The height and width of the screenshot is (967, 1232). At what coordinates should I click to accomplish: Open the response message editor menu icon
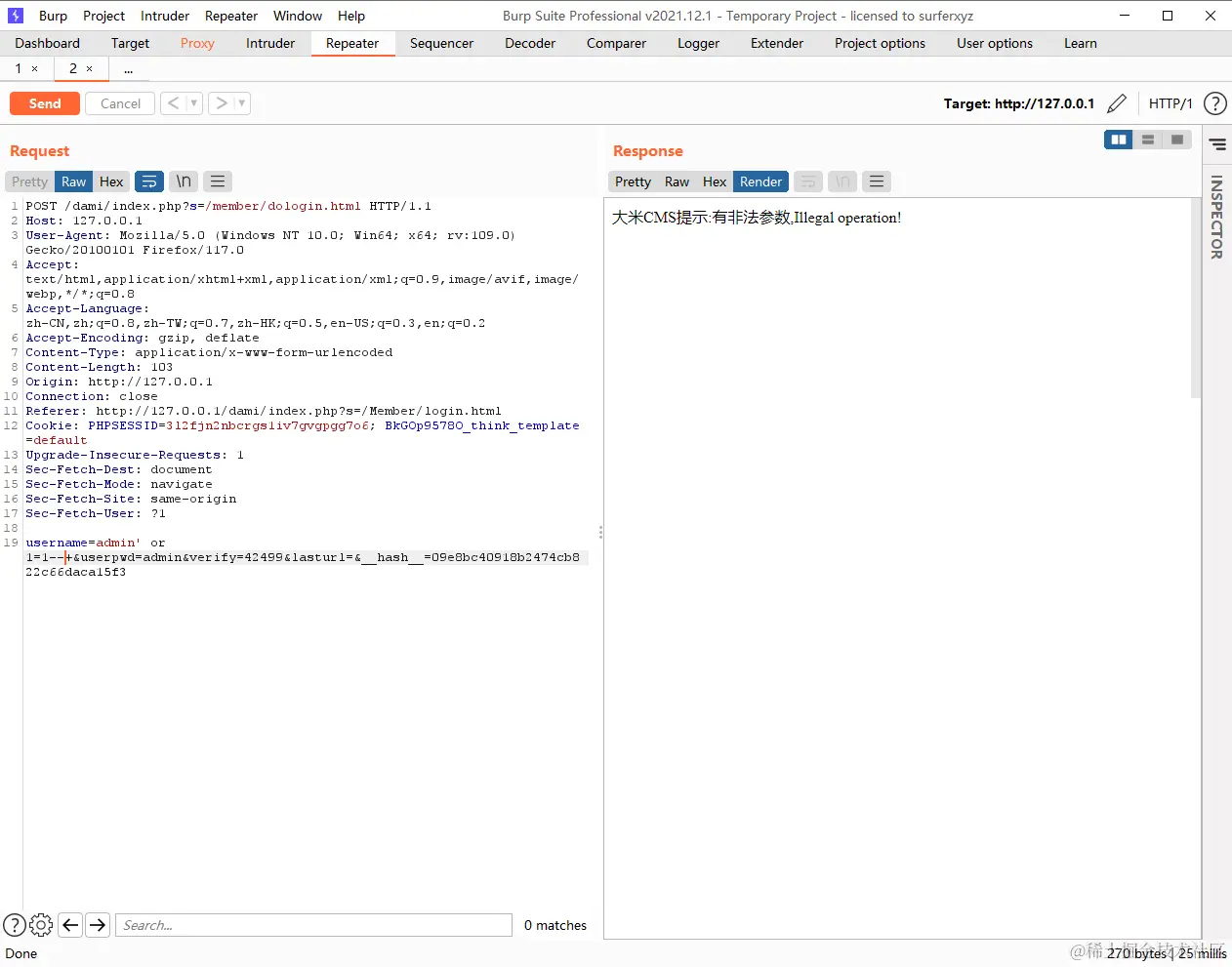click(877, 181)
